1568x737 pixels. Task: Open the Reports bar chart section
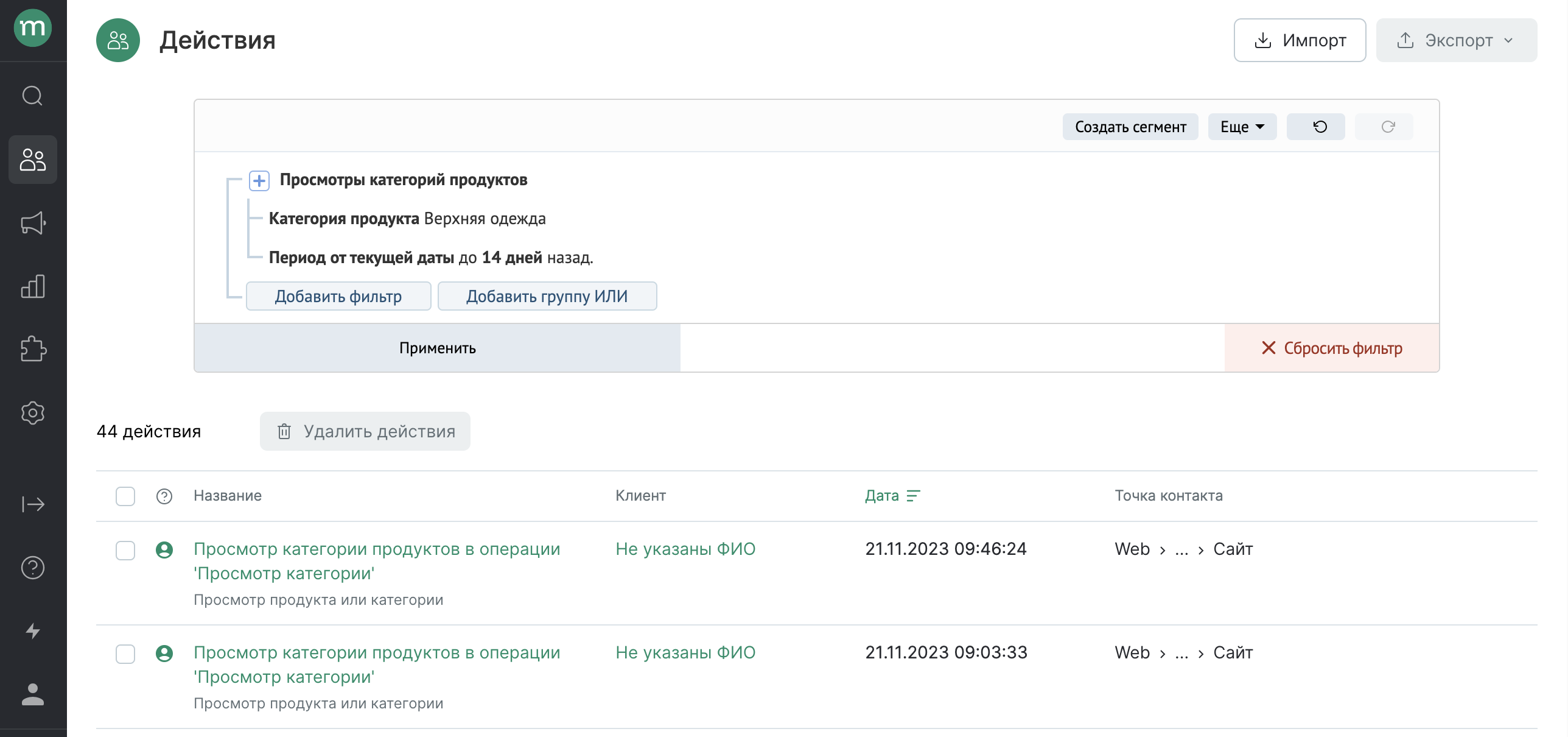tap(33, 286)
